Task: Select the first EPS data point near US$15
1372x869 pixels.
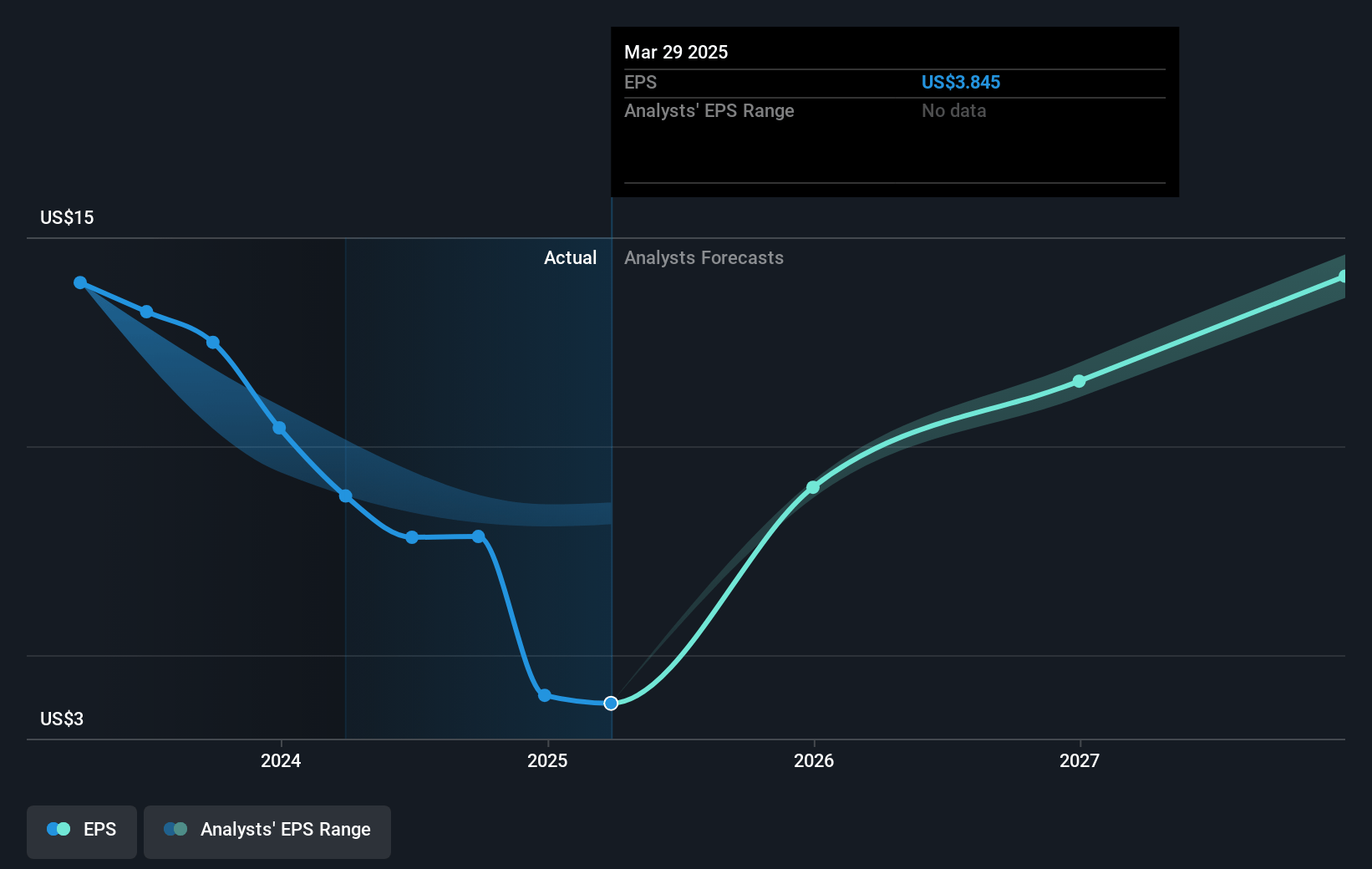Action: [80, 282]
